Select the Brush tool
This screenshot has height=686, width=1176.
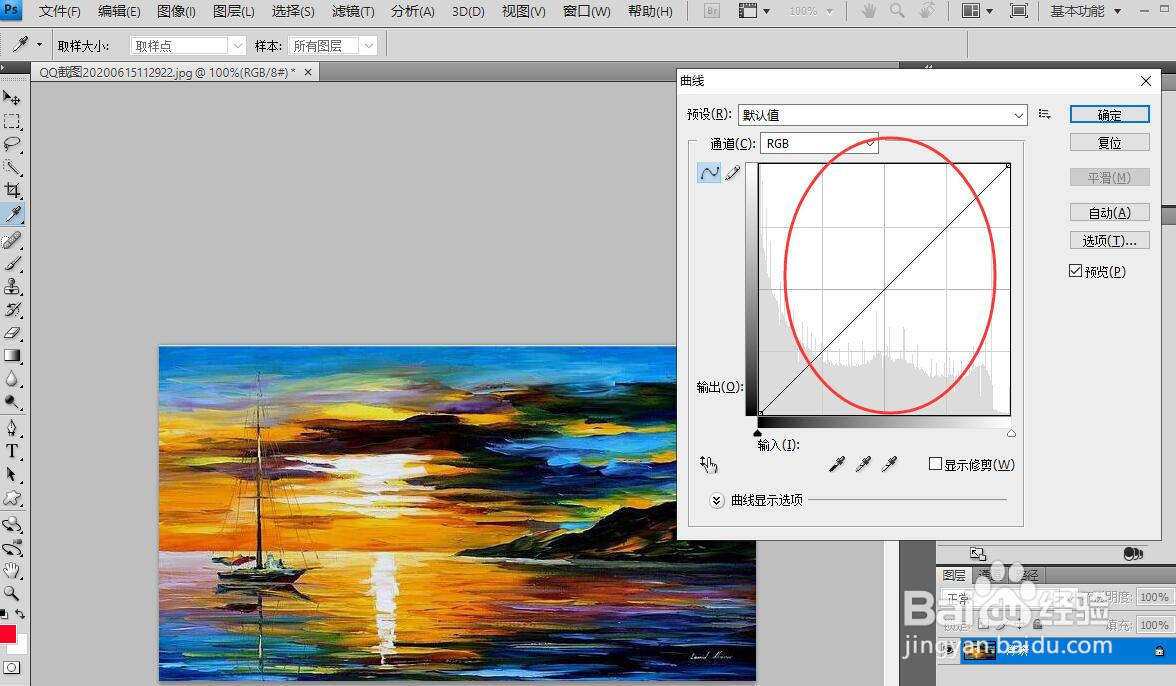(x=12, y=264)
